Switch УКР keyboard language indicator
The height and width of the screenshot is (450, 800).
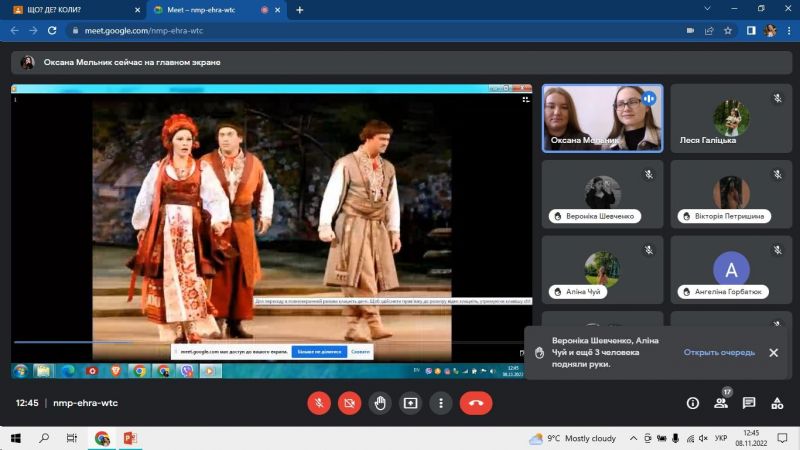pyautogui.click(x=721, y=438)
